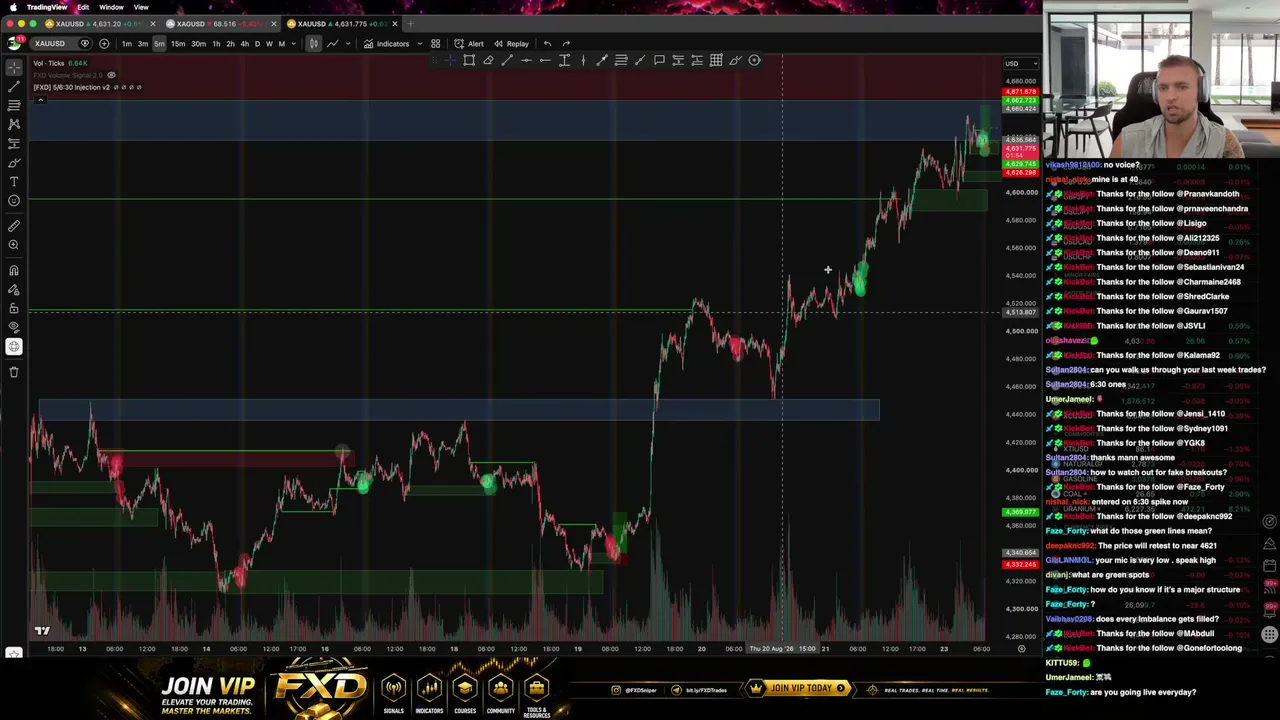The height and width of the screenshot is (720, 1280).
Task: Select the 4h timeframe
Action: tap(244, 43)
